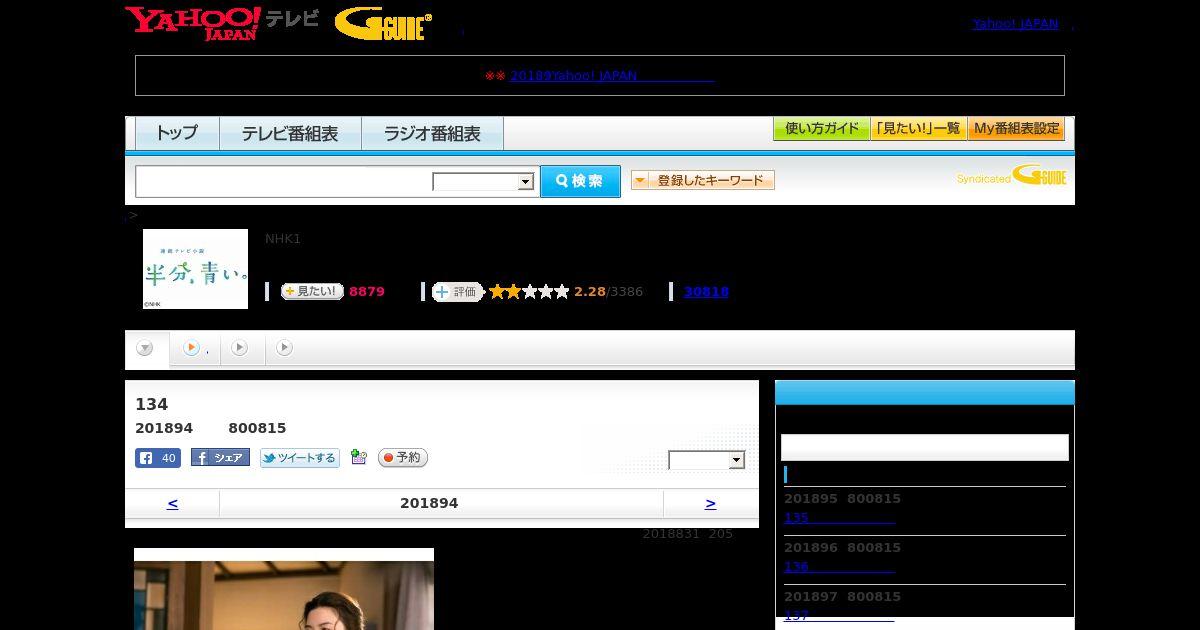Click the Facebook シェア button

coord(220,457)
